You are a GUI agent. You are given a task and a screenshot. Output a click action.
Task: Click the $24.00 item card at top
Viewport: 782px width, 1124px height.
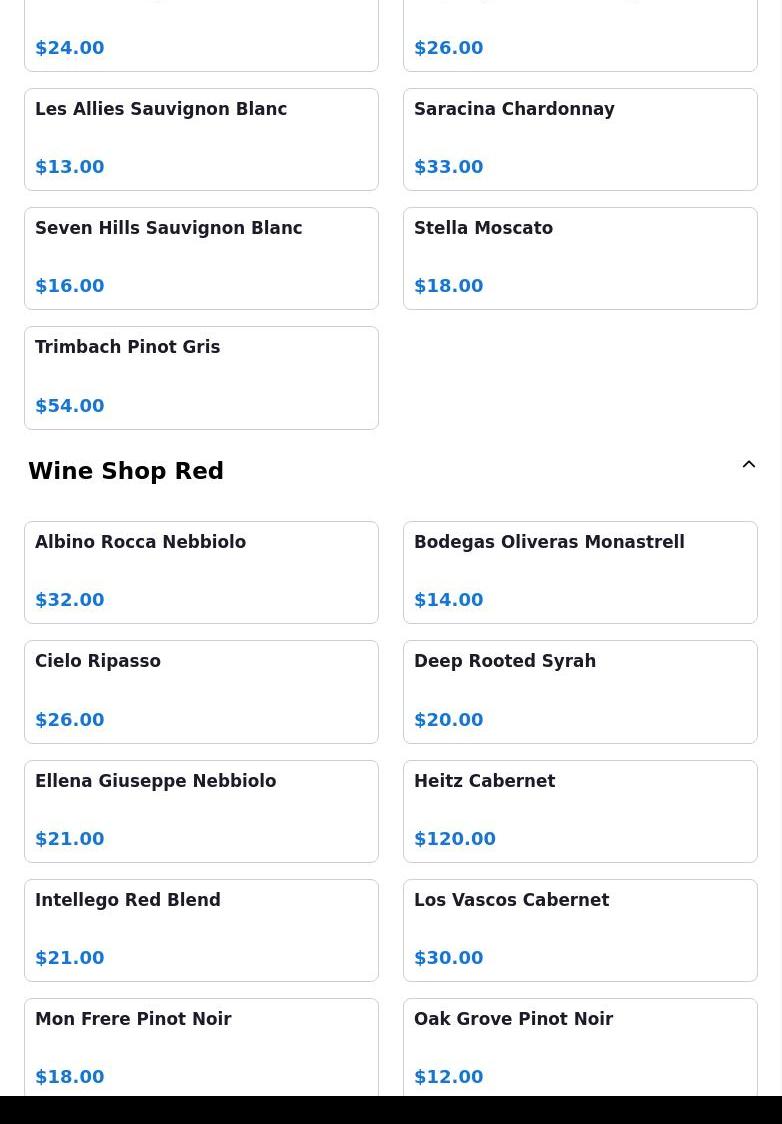point(201,40)
